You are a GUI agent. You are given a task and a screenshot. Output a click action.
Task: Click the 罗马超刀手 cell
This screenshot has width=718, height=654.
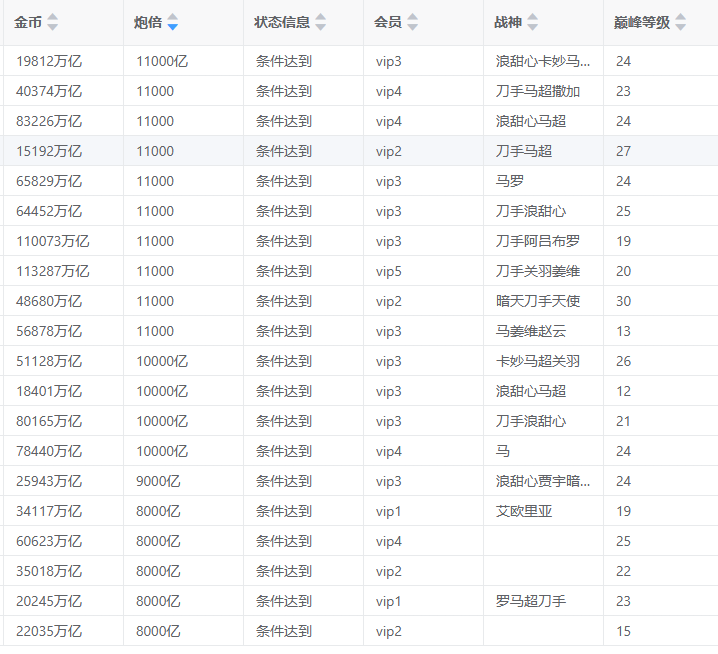point(531,601)
